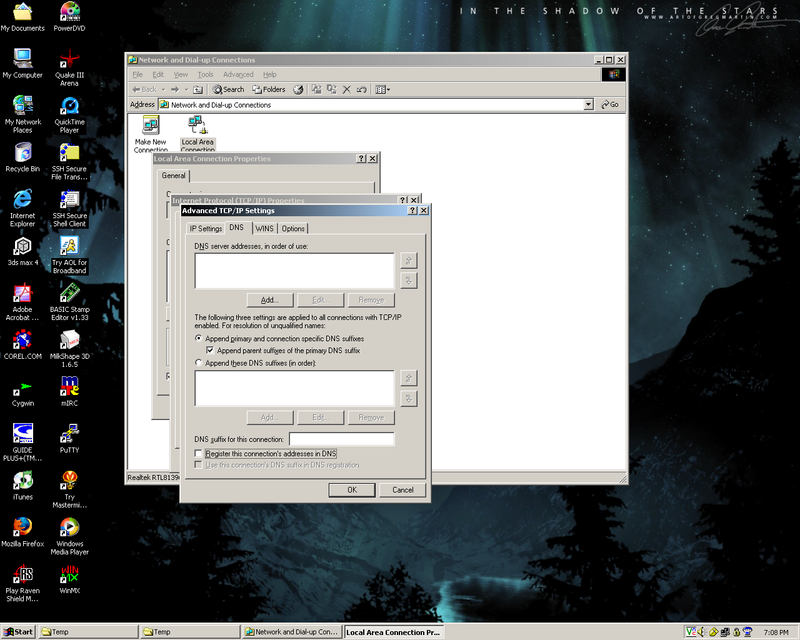Open My Documents desktop icon
The image size is (800, 640).
pyautogui.click(x=22, y=17)
